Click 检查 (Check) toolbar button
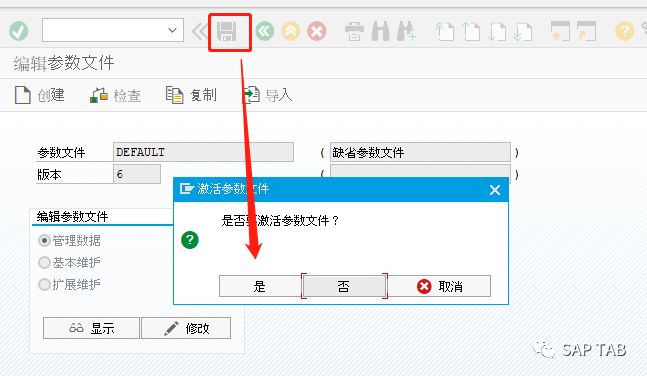The image size is (647, 376). click(x=115, y=95)
